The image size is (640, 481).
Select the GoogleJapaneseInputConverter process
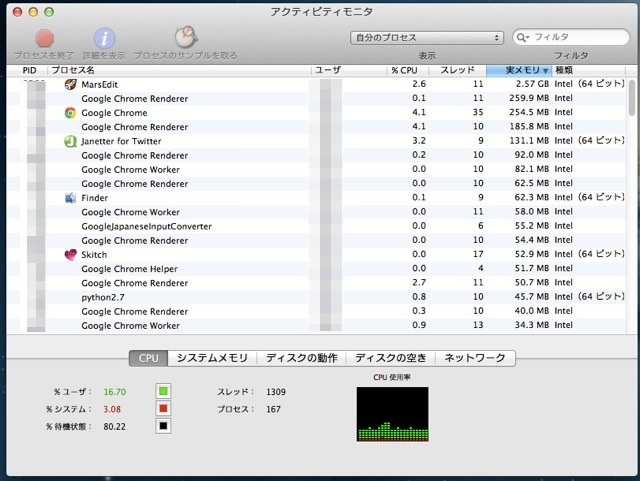tap(147, 226)
